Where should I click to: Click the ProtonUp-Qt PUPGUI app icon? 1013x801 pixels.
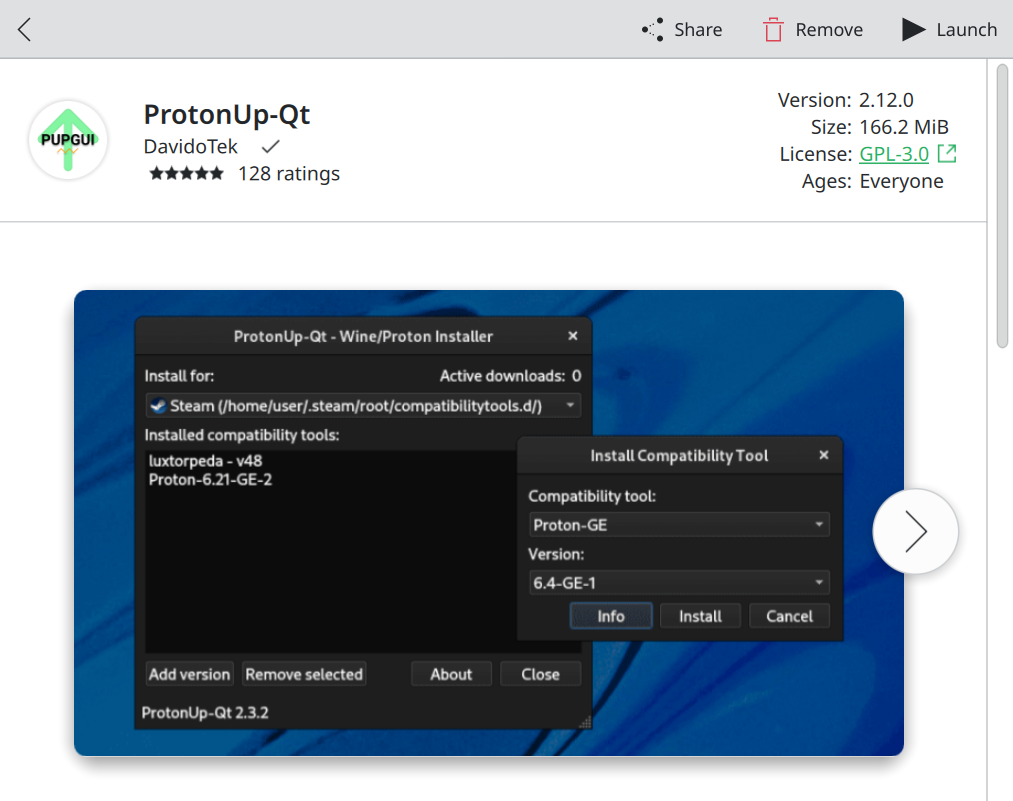(67, 140)
